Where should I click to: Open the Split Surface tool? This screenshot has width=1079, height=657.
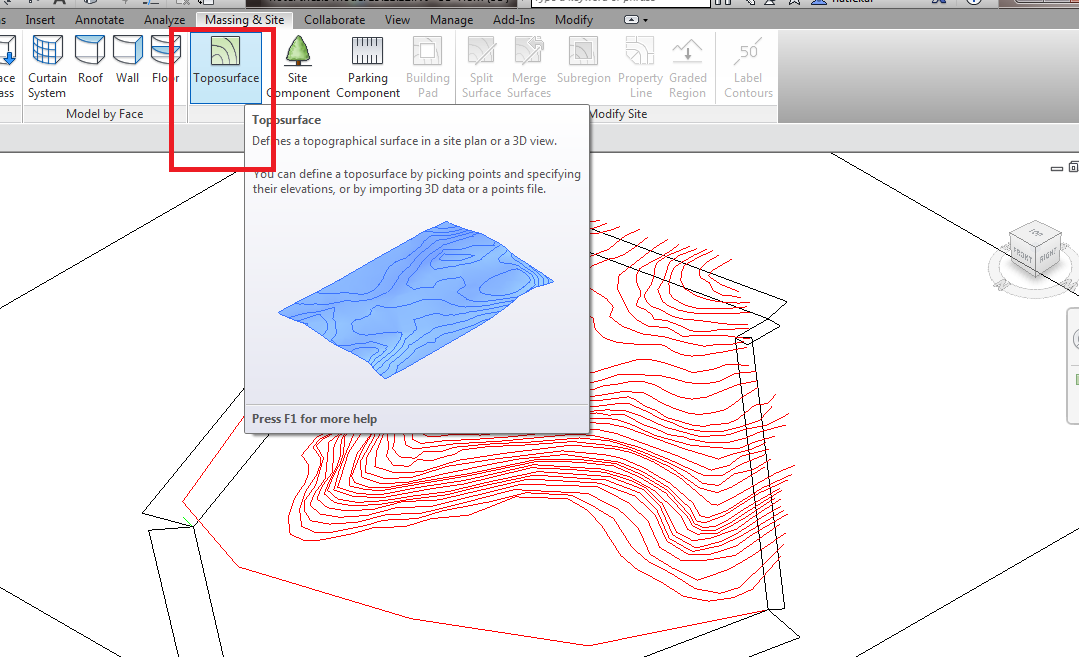click(x=481, y=65)
